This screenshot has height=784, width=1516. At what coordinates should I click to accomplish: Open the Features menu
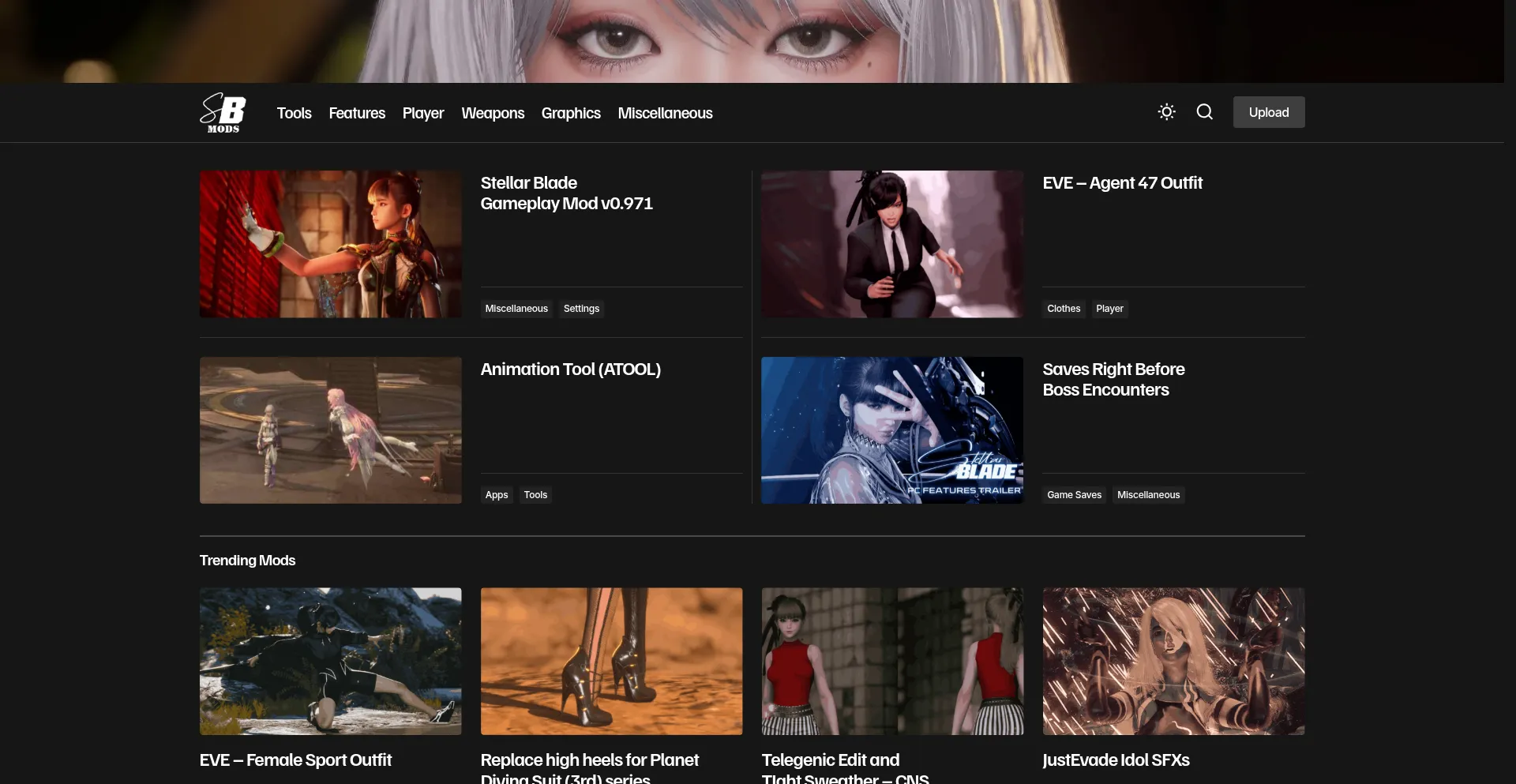tap(357, 113)
